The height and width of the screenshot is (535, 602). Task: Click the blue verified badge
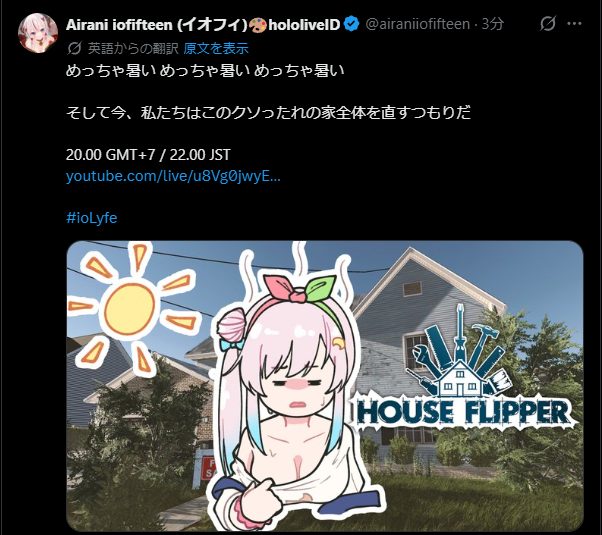point(352,25)
